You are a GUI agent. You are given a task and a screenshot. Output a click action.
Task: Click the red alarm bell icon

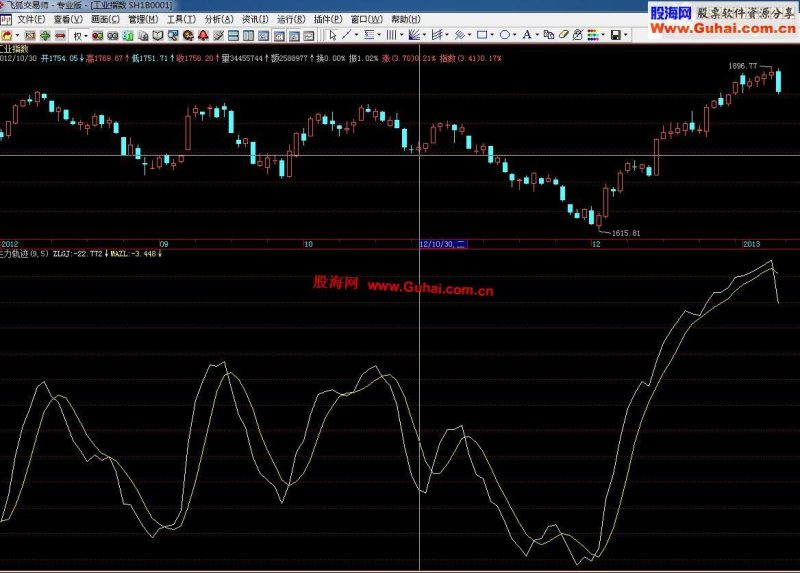click(x=203, y=35)
